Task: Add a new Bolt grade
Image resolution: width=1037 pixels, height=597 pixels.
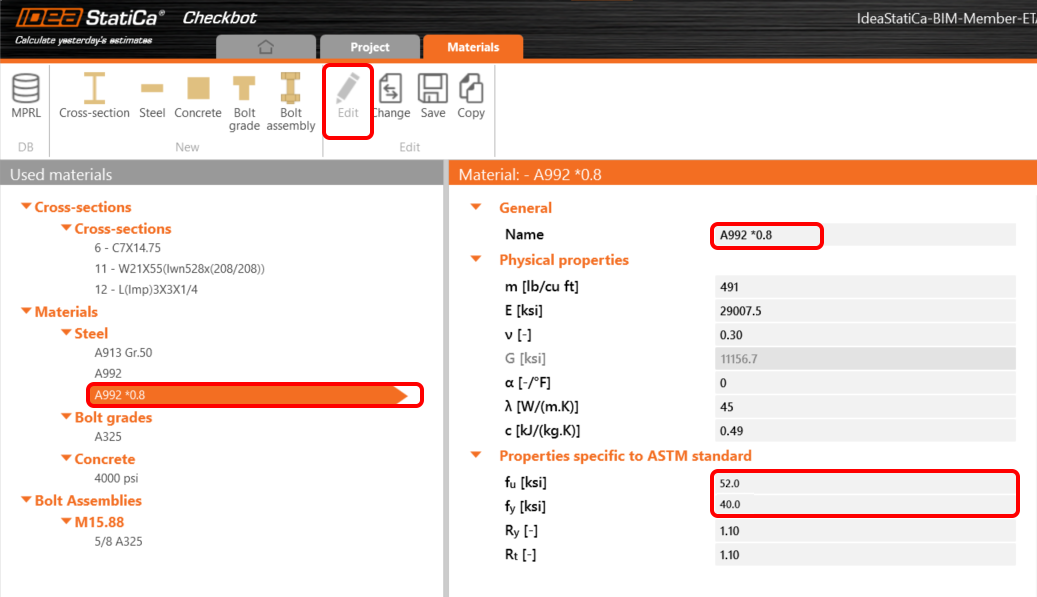Action: click(244, 102)
